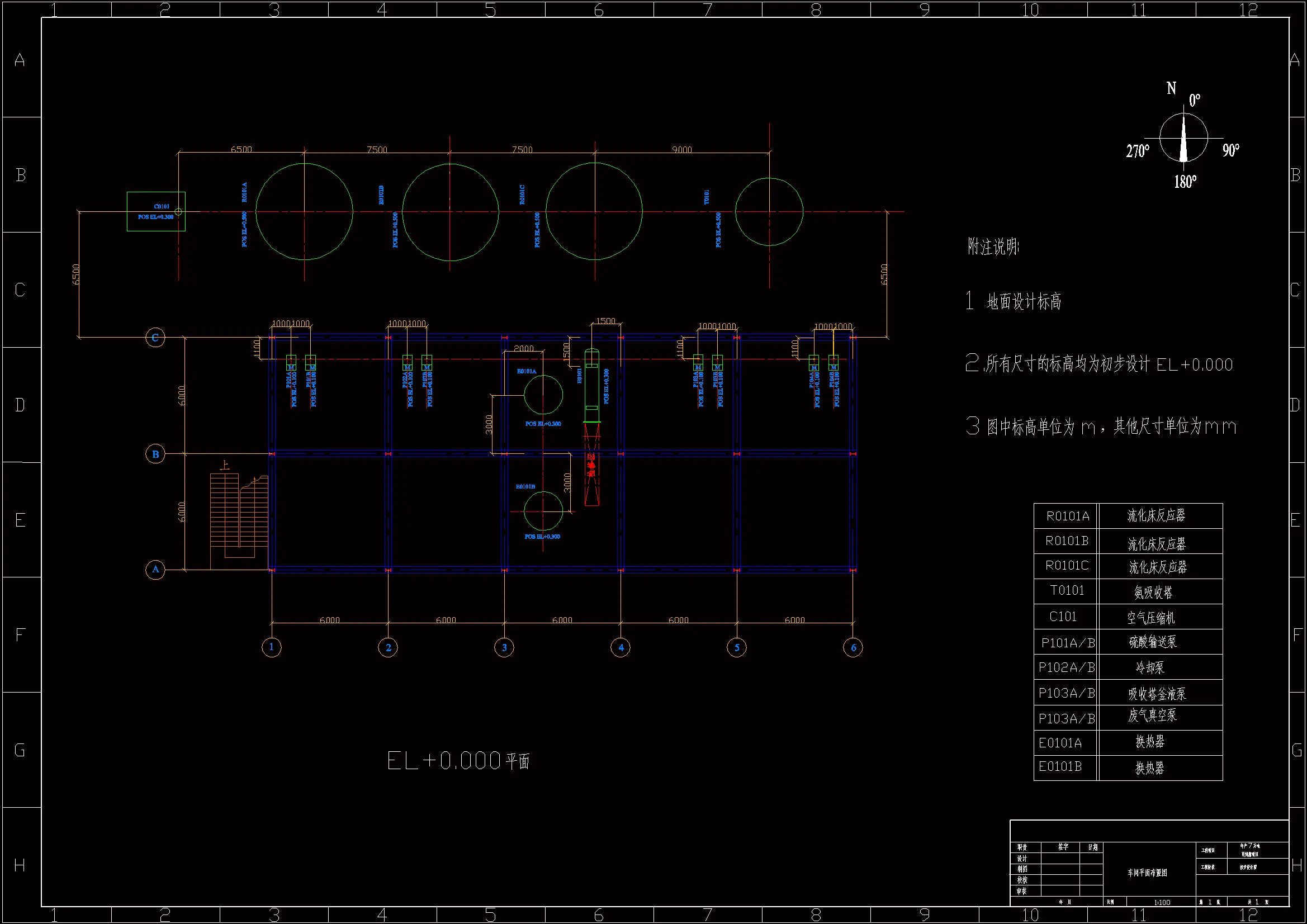Select the 7500 dimension between R0101A and R0101B
The image size is (1307, 924).
tap(376, 149)
